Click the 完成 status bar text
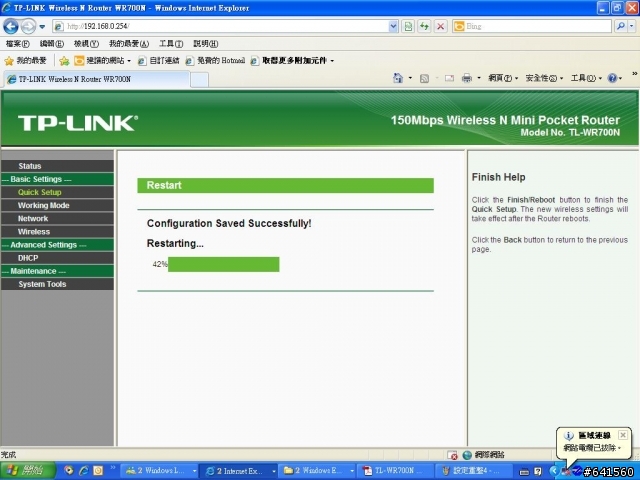The width and height of the screenshot is (640, 480). [x=9, y=455]
